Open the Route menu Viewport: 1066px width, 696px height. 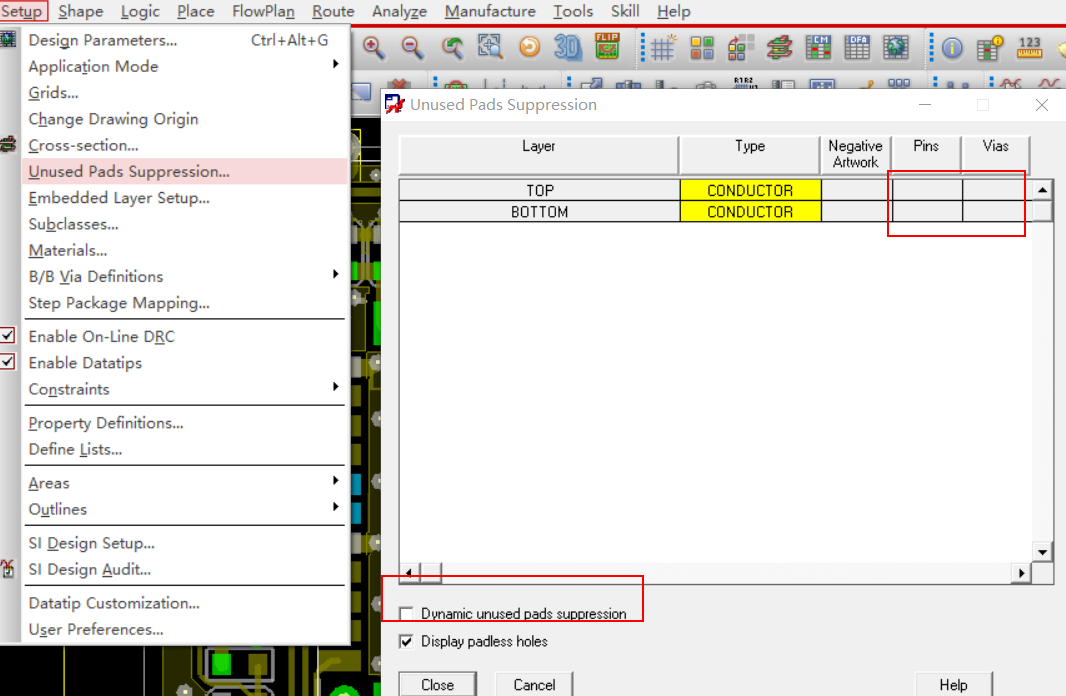[333, 12]
